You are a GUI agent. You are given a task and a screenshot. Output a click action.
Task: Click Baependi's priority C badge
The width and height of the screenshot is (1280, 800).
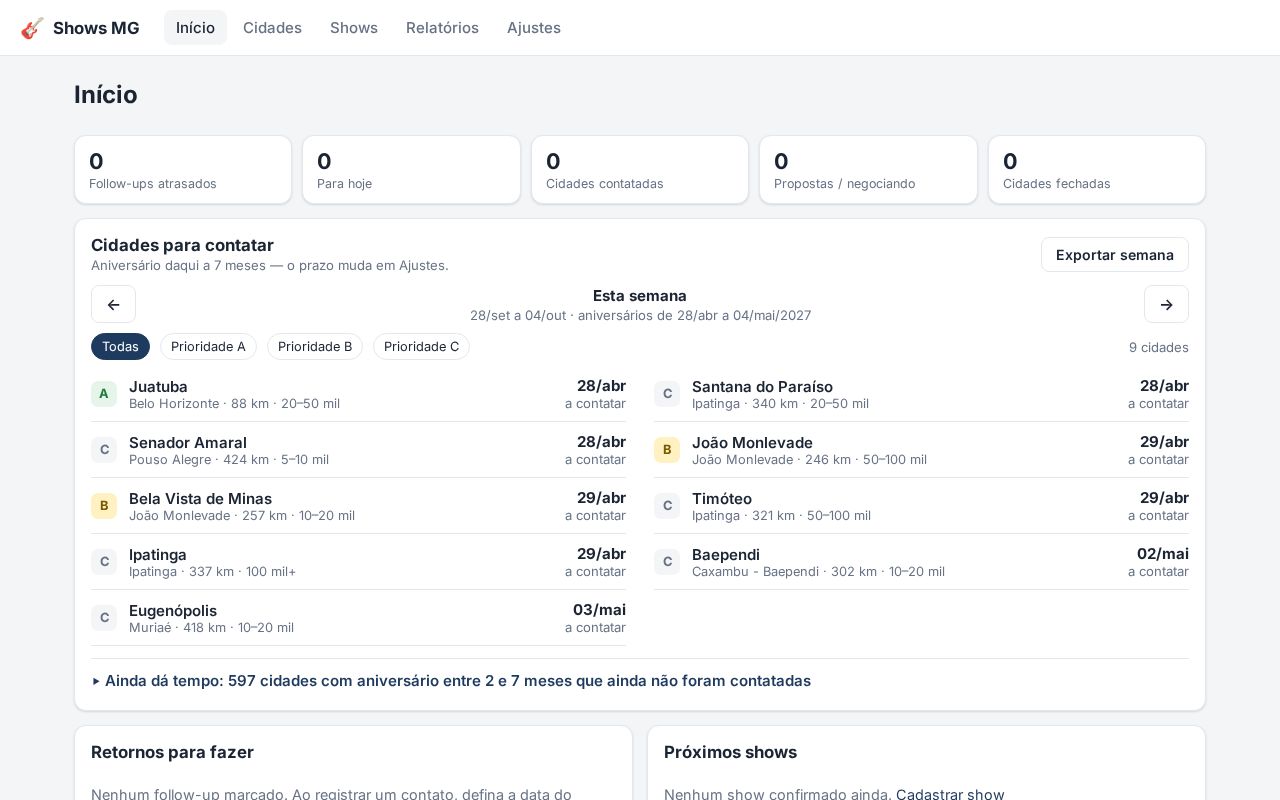[667, 562]
